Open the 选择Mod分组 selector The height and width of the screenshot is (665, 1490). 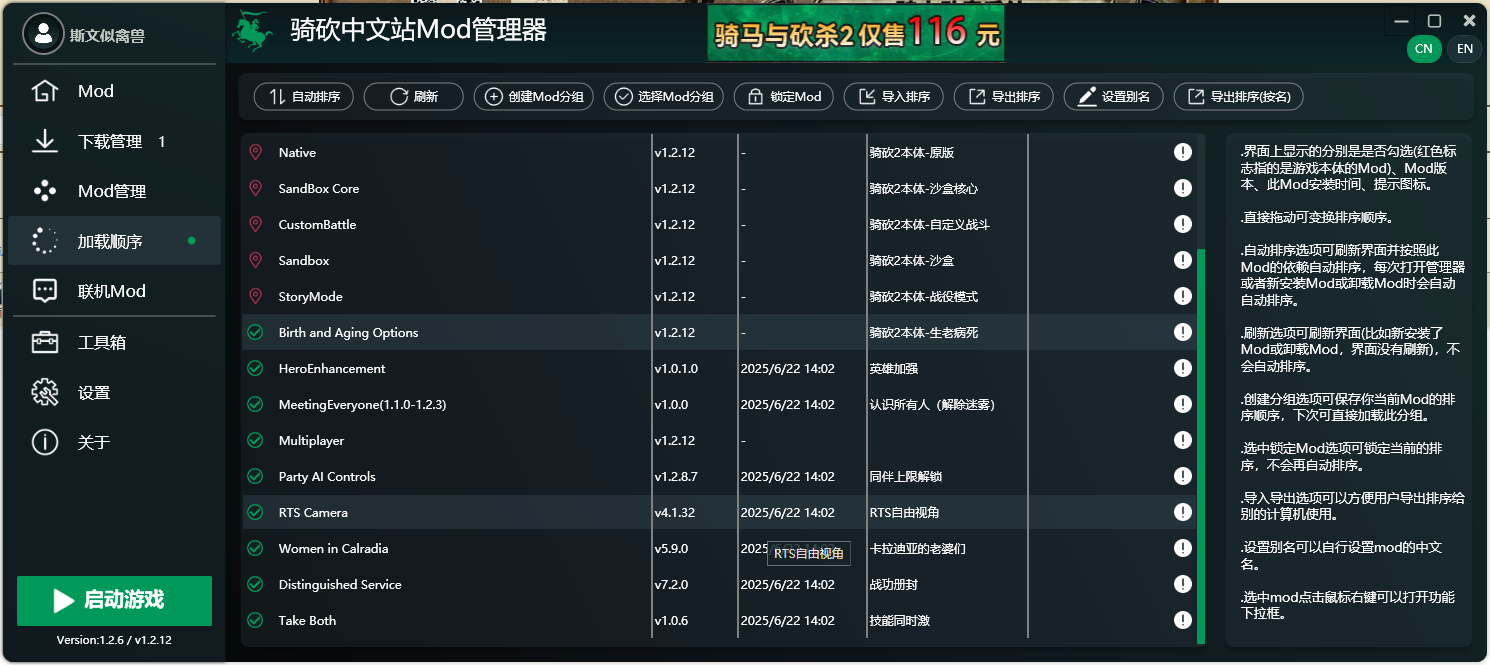click(664, 97)
